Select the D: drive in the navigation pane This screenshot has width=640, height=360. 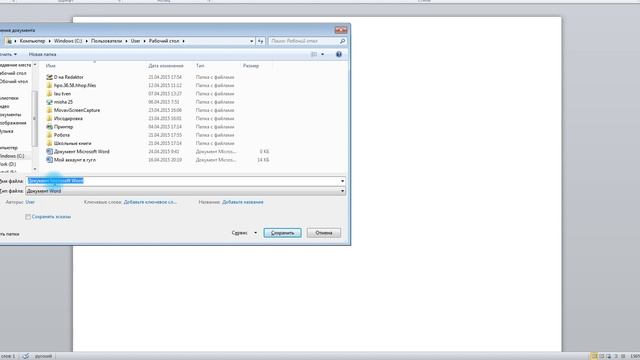click(8, 164)
